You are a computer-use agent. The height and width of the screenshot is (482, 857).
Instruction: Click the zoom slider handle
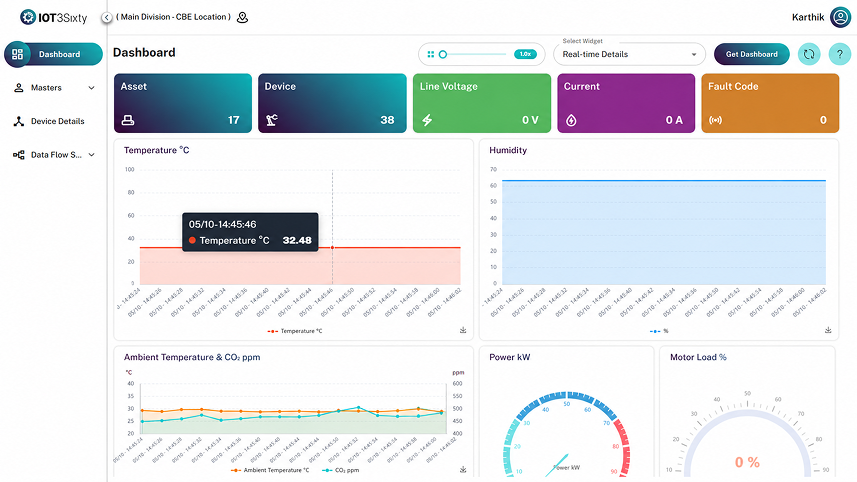[x=443, y=54]
